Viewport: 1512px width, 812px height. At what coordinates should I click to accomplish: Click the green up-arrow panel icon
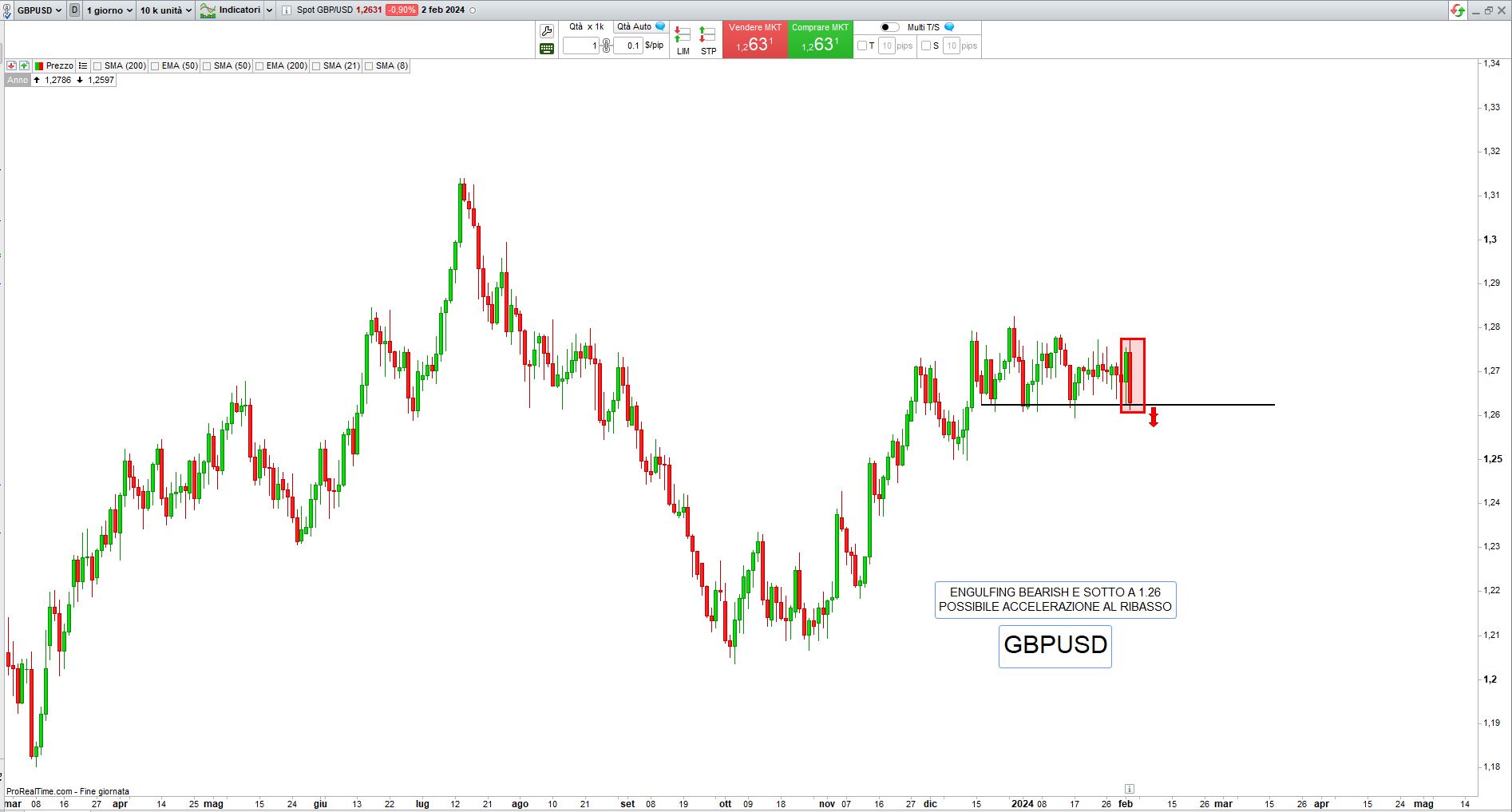[25, 65]
